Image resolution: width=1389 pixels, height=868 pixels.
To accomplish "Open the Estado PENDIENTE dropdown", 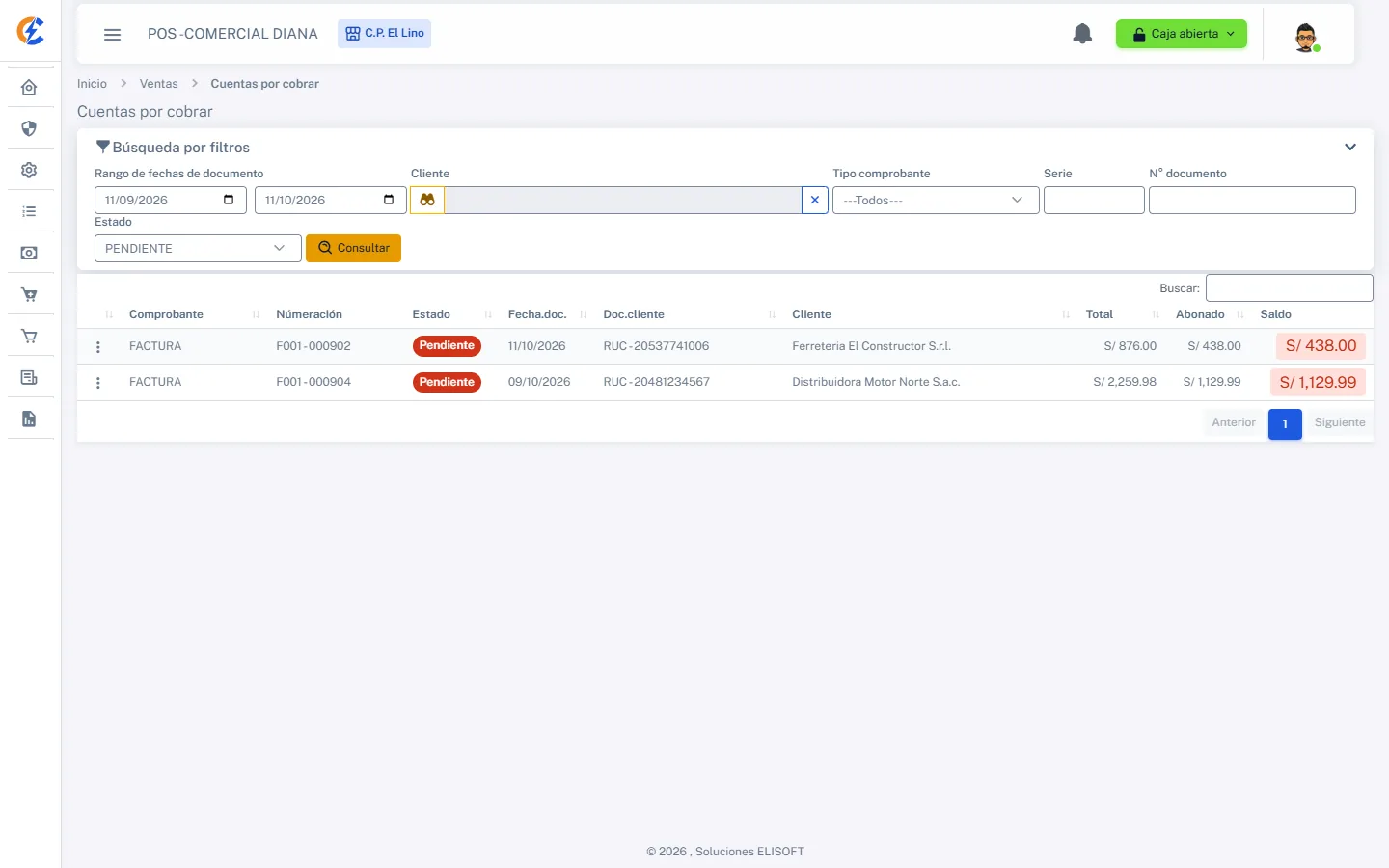I will [198, 248].
